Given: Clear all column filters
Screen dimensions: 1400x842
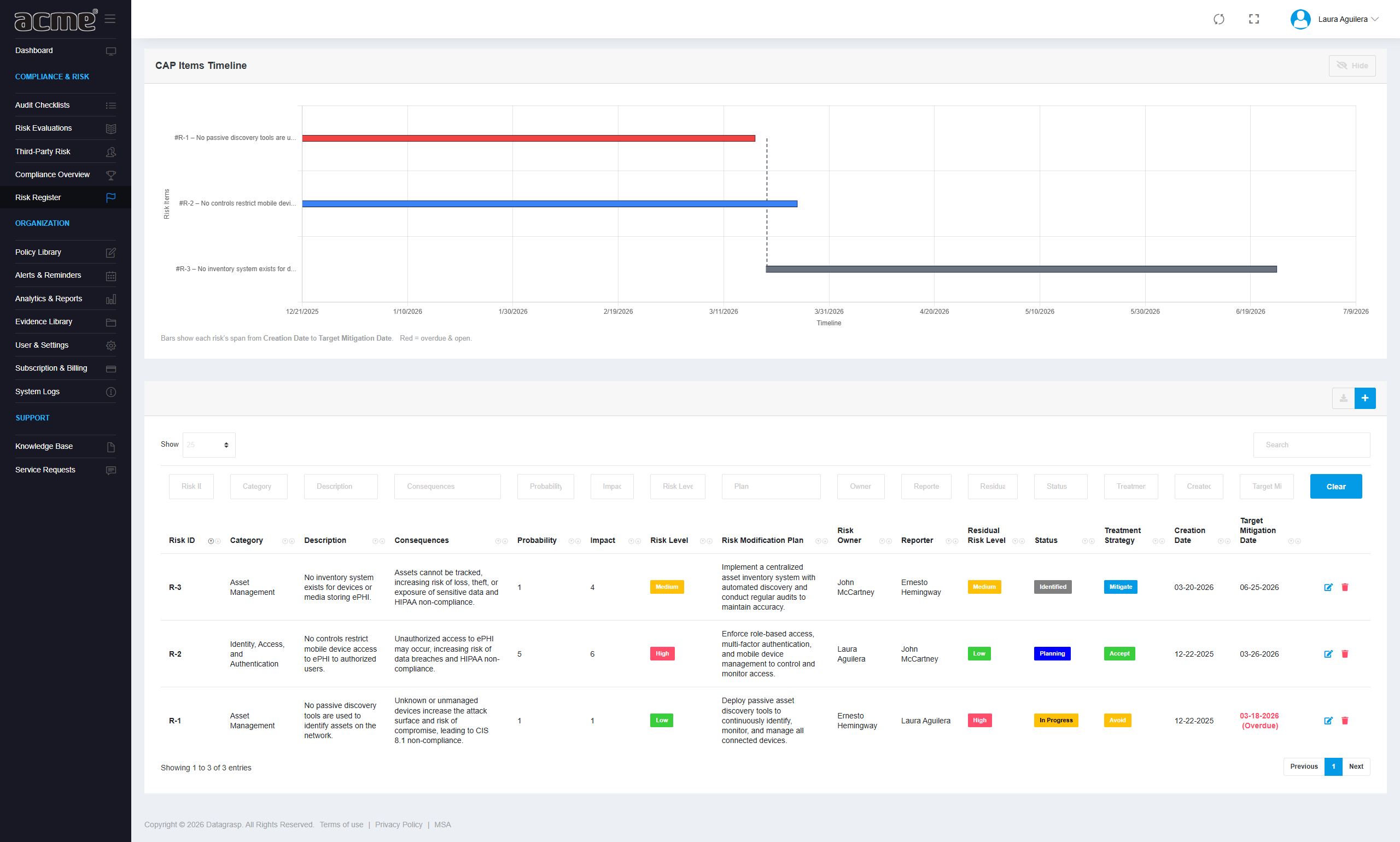Looking at the screenshot, I should pos(1335,486).
